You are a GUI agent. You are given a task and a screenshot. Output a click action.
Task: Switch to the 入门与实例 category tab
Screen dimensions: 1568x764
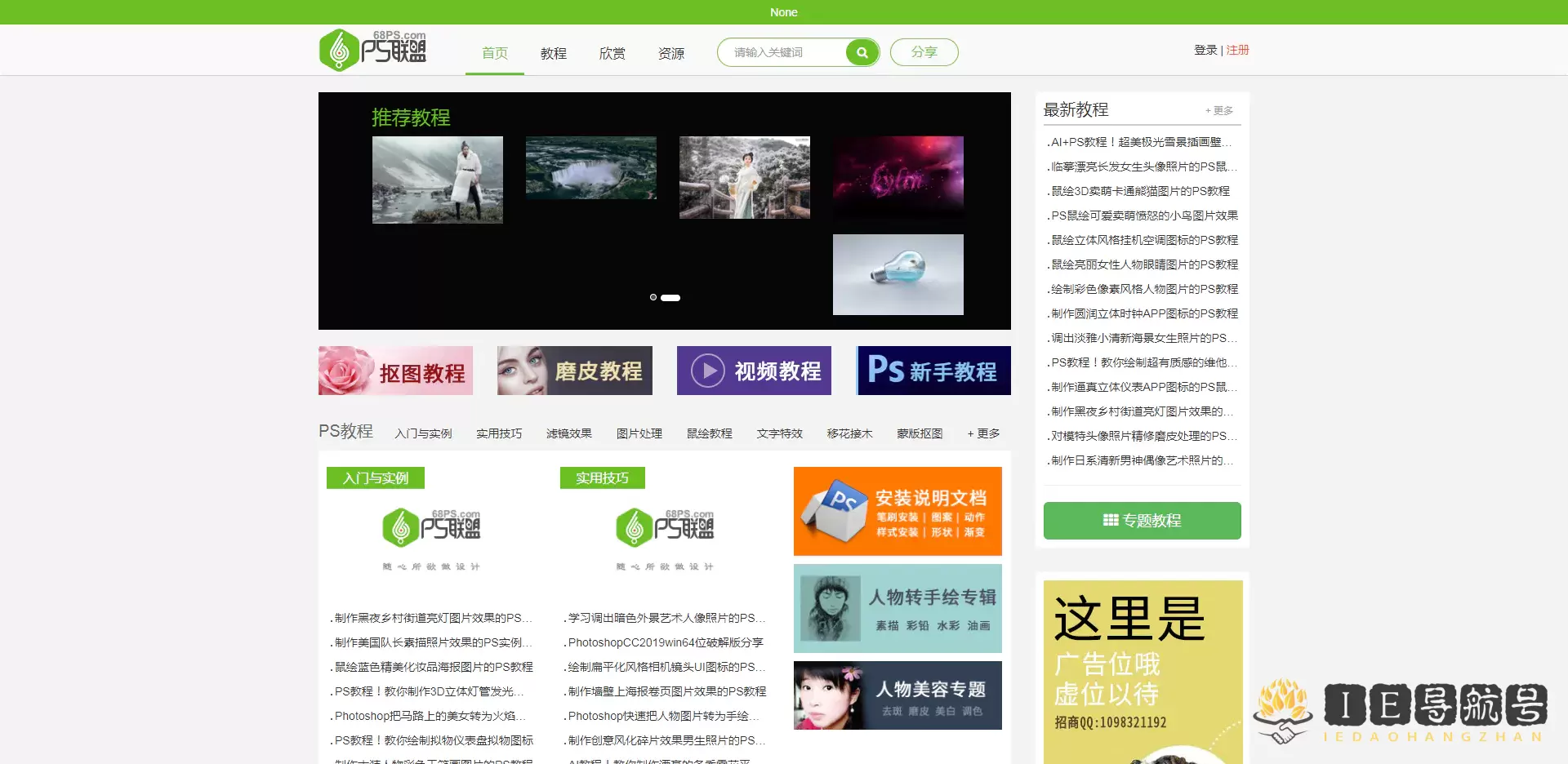point(424,433)
